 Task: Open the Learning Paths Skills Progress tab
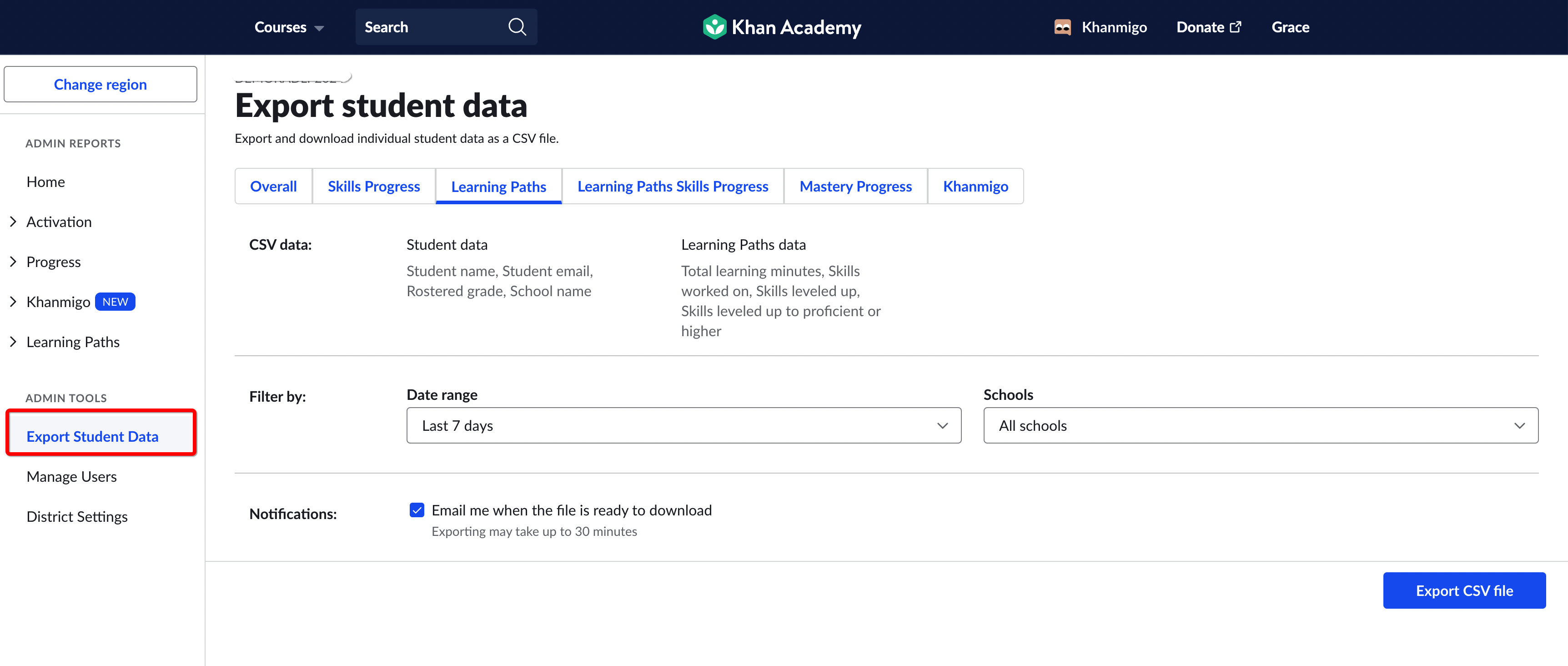(673, 186)
